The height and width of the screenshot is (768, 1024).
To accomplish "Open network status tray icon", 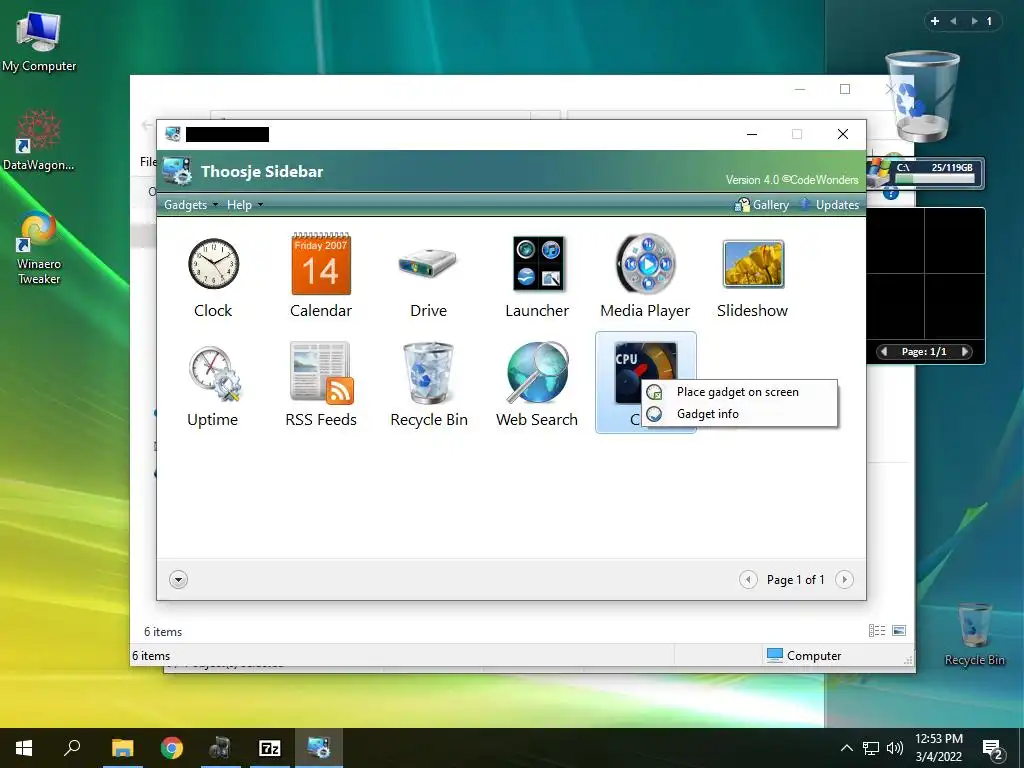I will point(871,748).
